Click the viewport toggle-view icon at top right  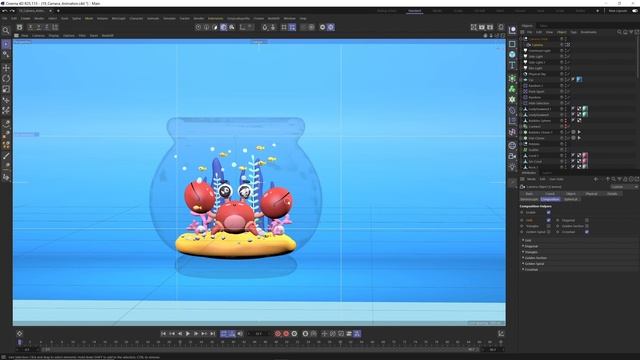click(x=502, y=36)
